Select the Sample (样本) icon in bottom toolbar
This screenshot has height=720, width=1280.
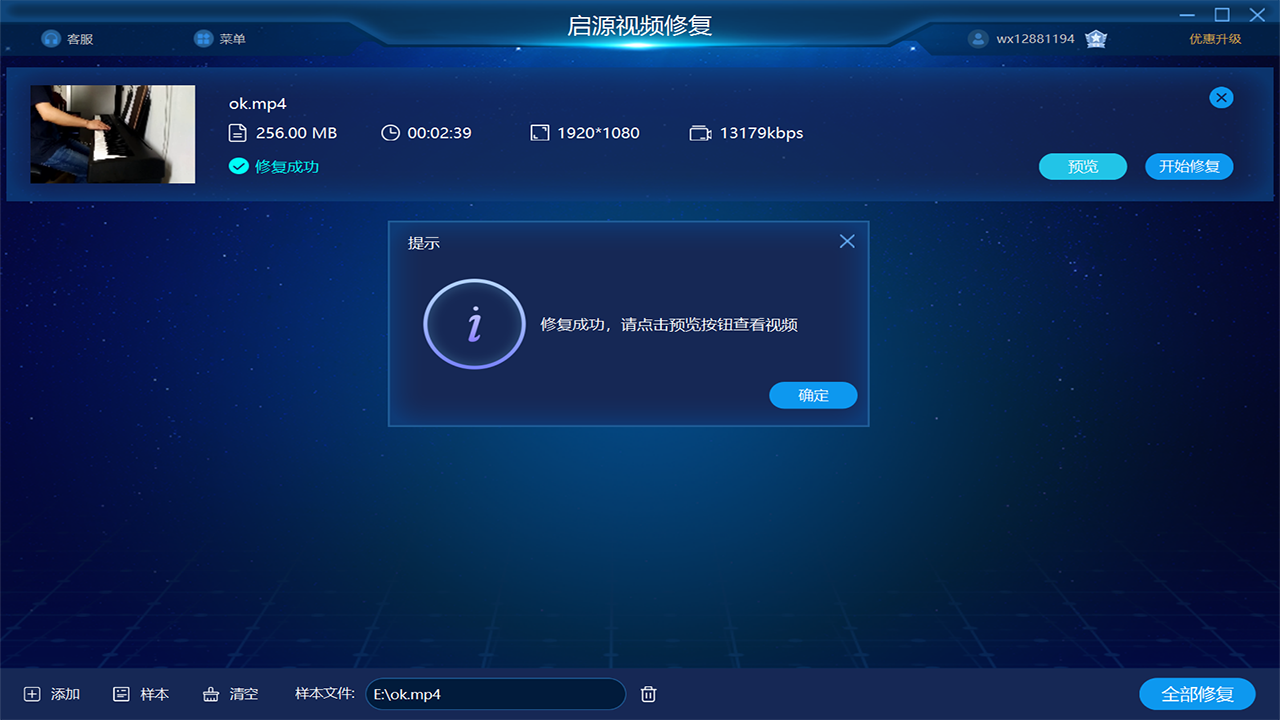122,693
